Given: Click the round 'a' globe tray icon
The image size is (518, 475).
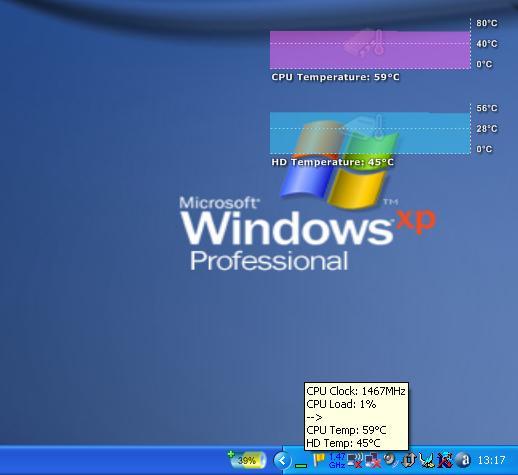Looking at the screenshot, I should click(x=463, y=460).
